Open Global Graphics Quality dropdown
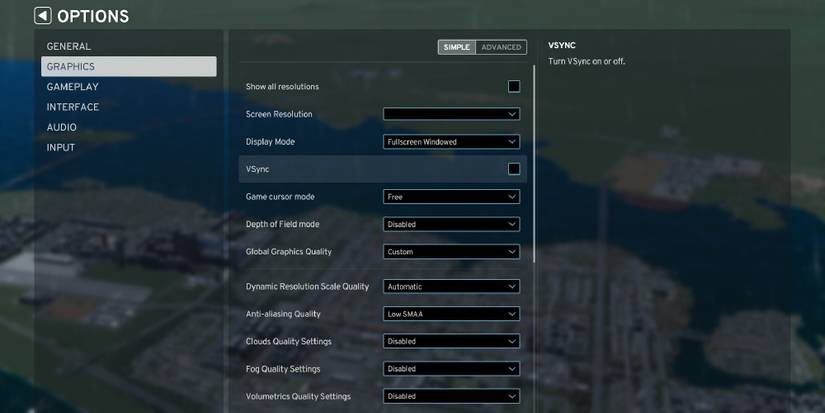825x413 pixels. click(451, 252)
